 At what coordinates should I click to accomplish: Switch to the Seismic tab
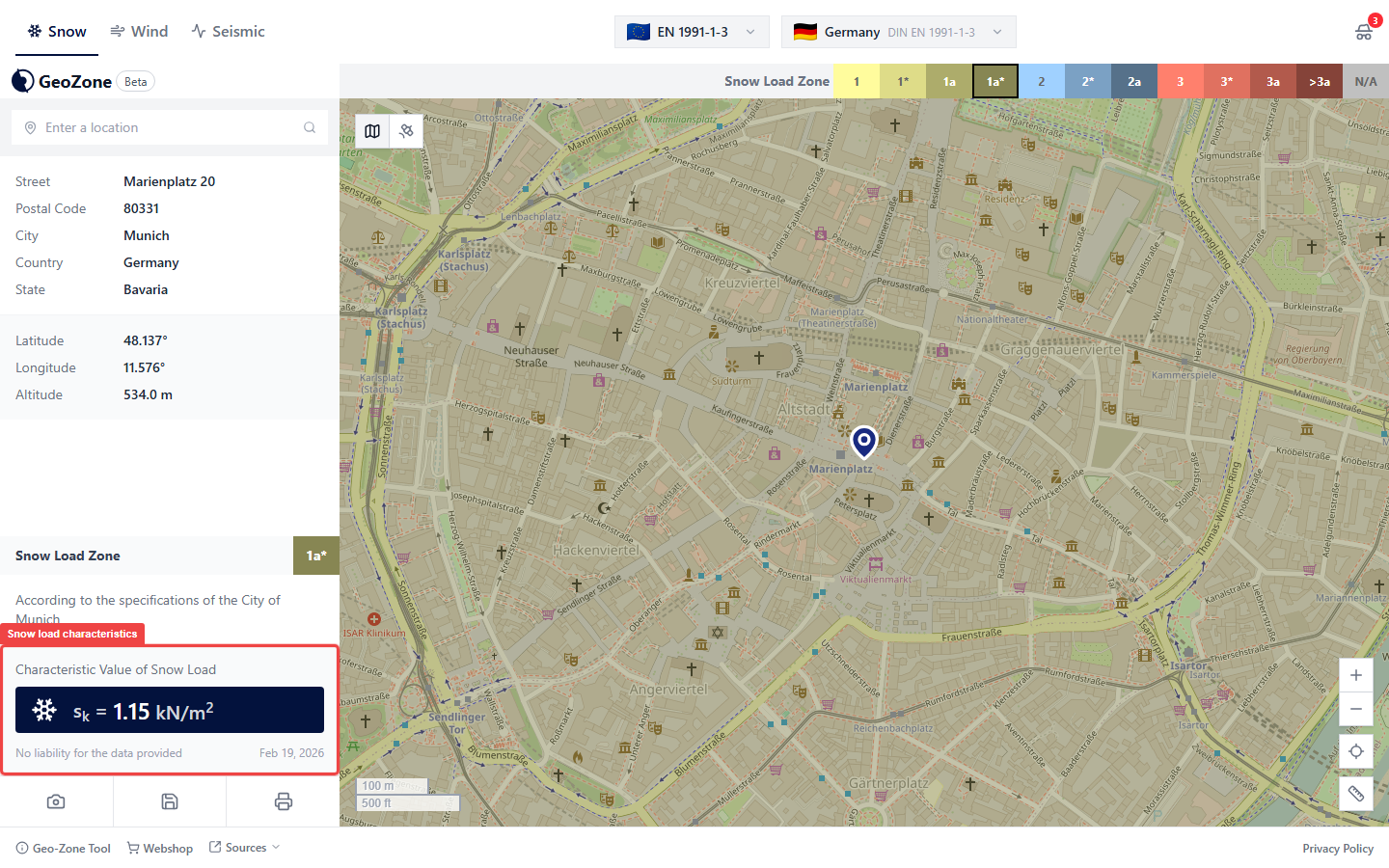[x=228, y=32]
